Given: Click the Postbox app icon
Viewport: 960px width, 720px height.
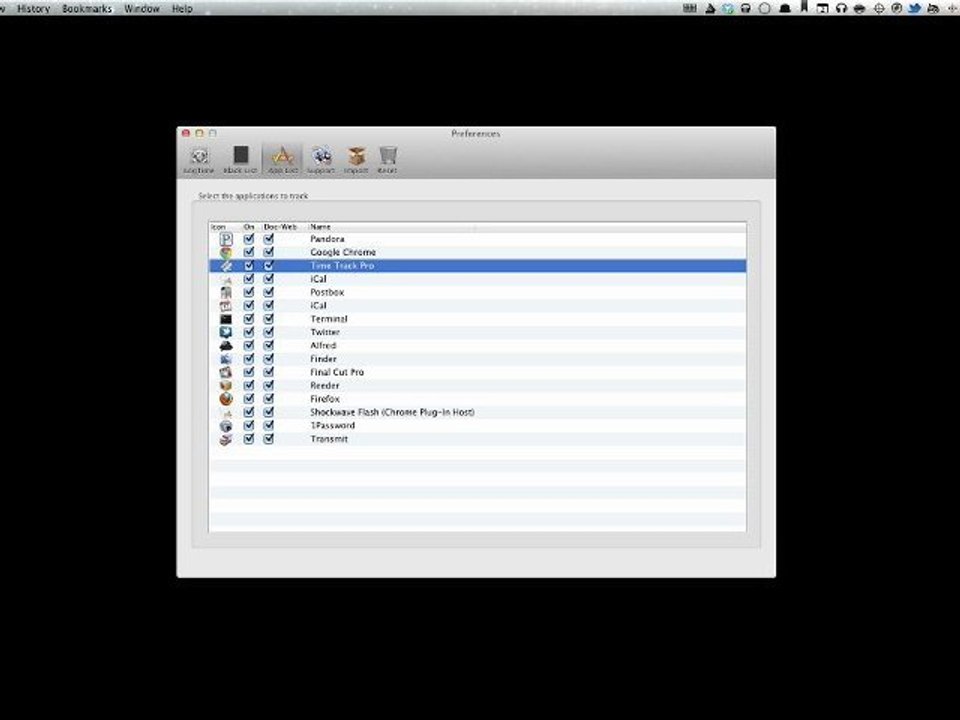Looking at the screenshot, I should click(226, 293).
